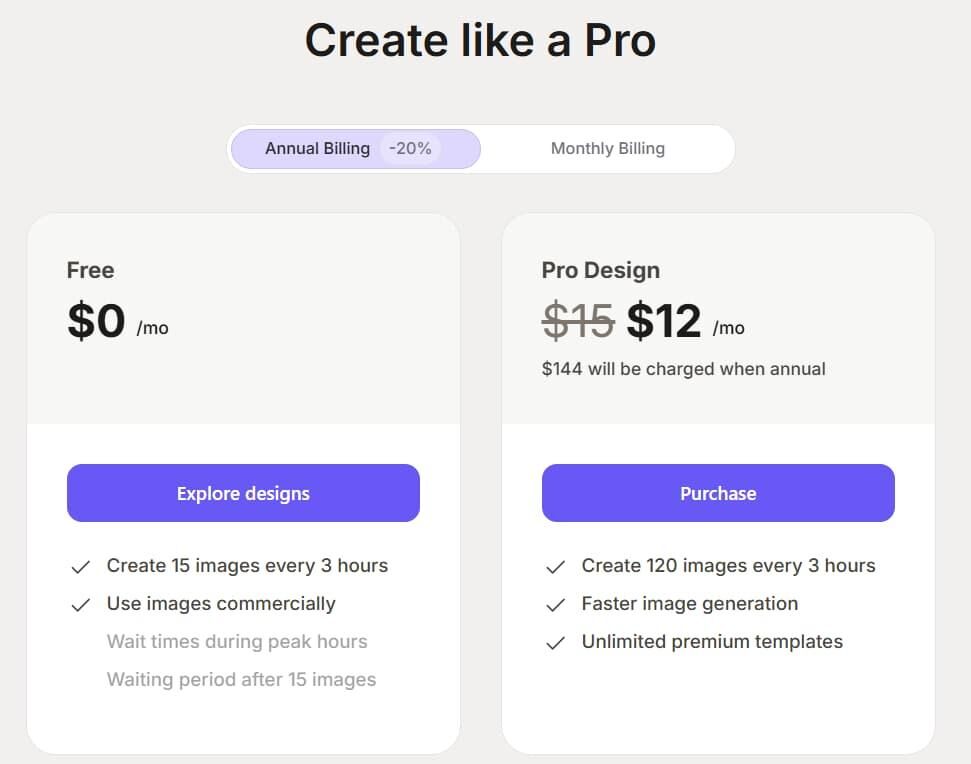Image resolution: width=971 pixels, height=764 pixels.
Task: Click checkmark beside "Create 120 images every 3 hours"
Action: point(556,567)
